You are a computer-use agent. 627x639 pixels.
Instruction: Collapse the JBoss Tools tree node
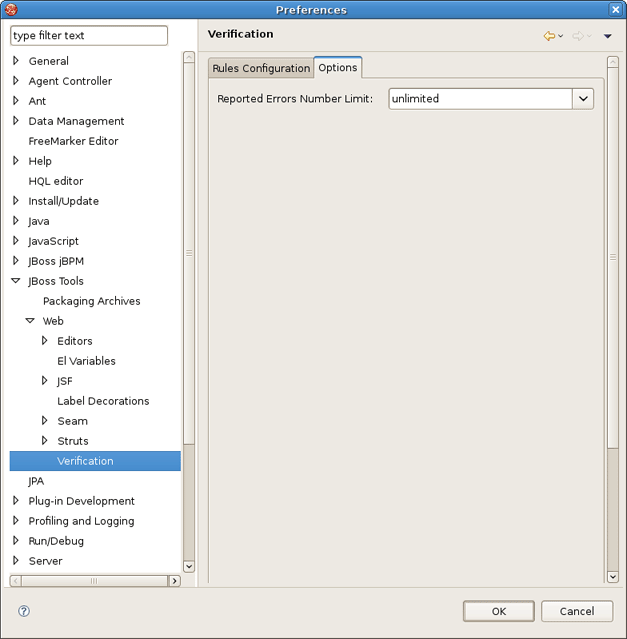[x=16, y=281]
